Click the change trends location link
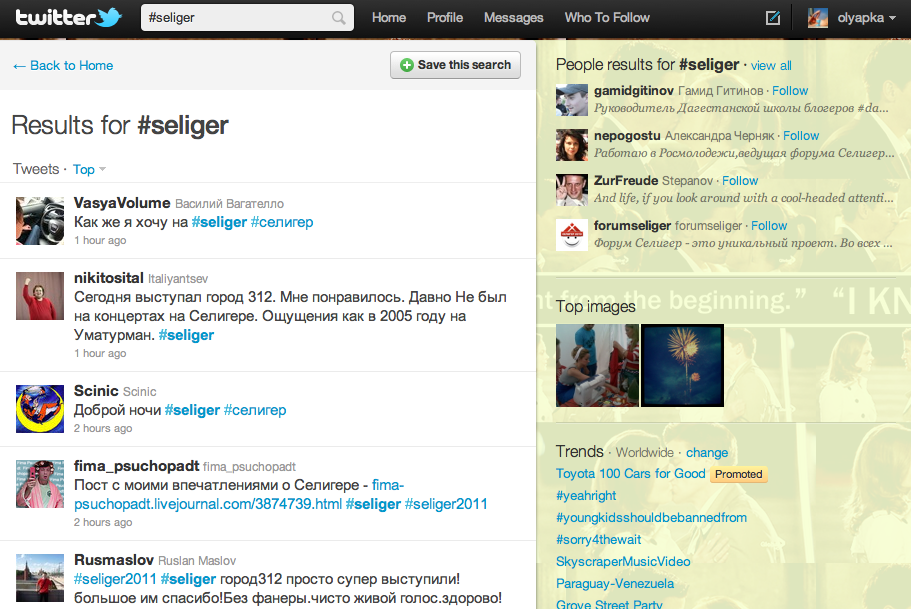 pyautogui.click(x=706, y=453)
